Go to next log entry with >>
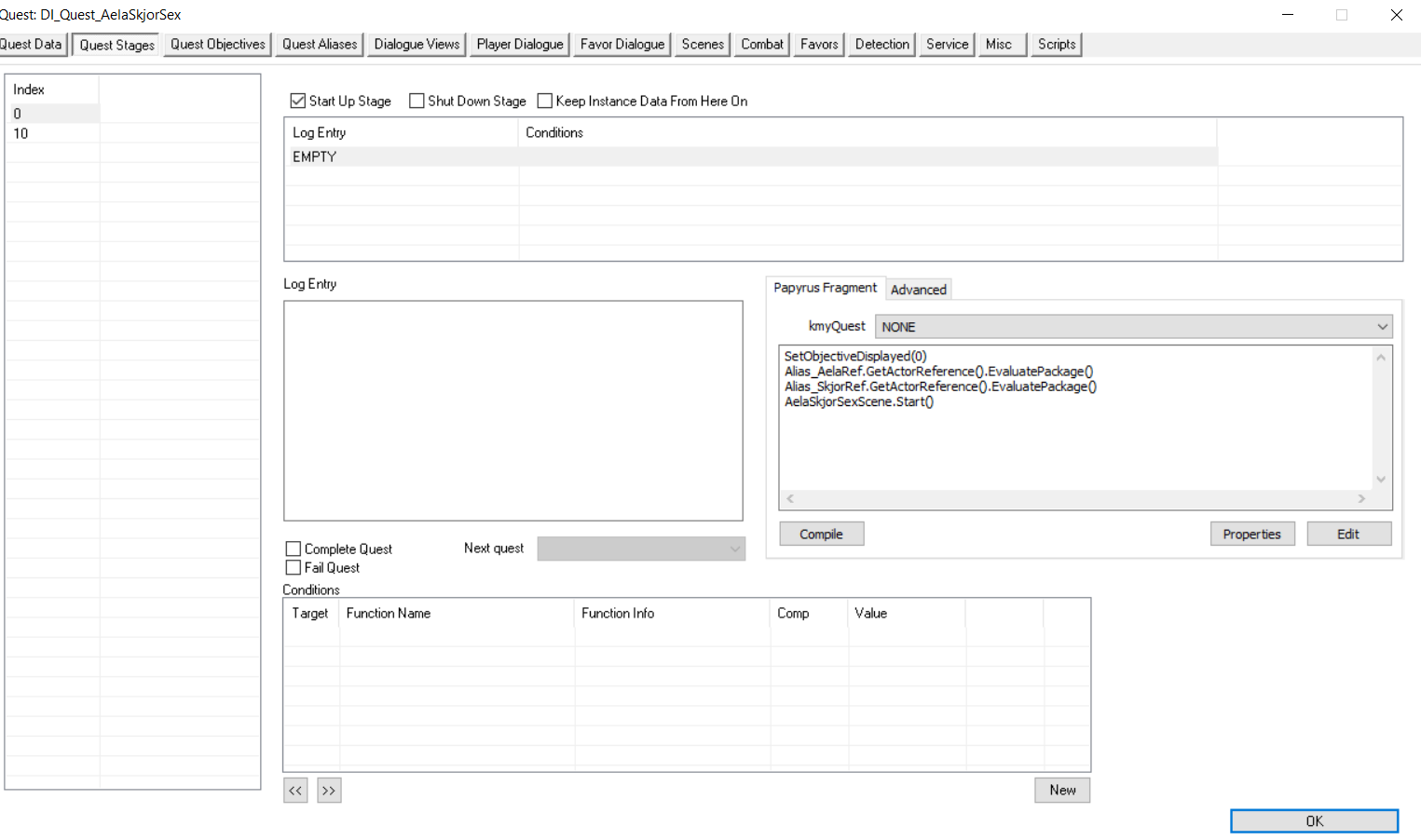1421x840 pixels. click(329, 791)
